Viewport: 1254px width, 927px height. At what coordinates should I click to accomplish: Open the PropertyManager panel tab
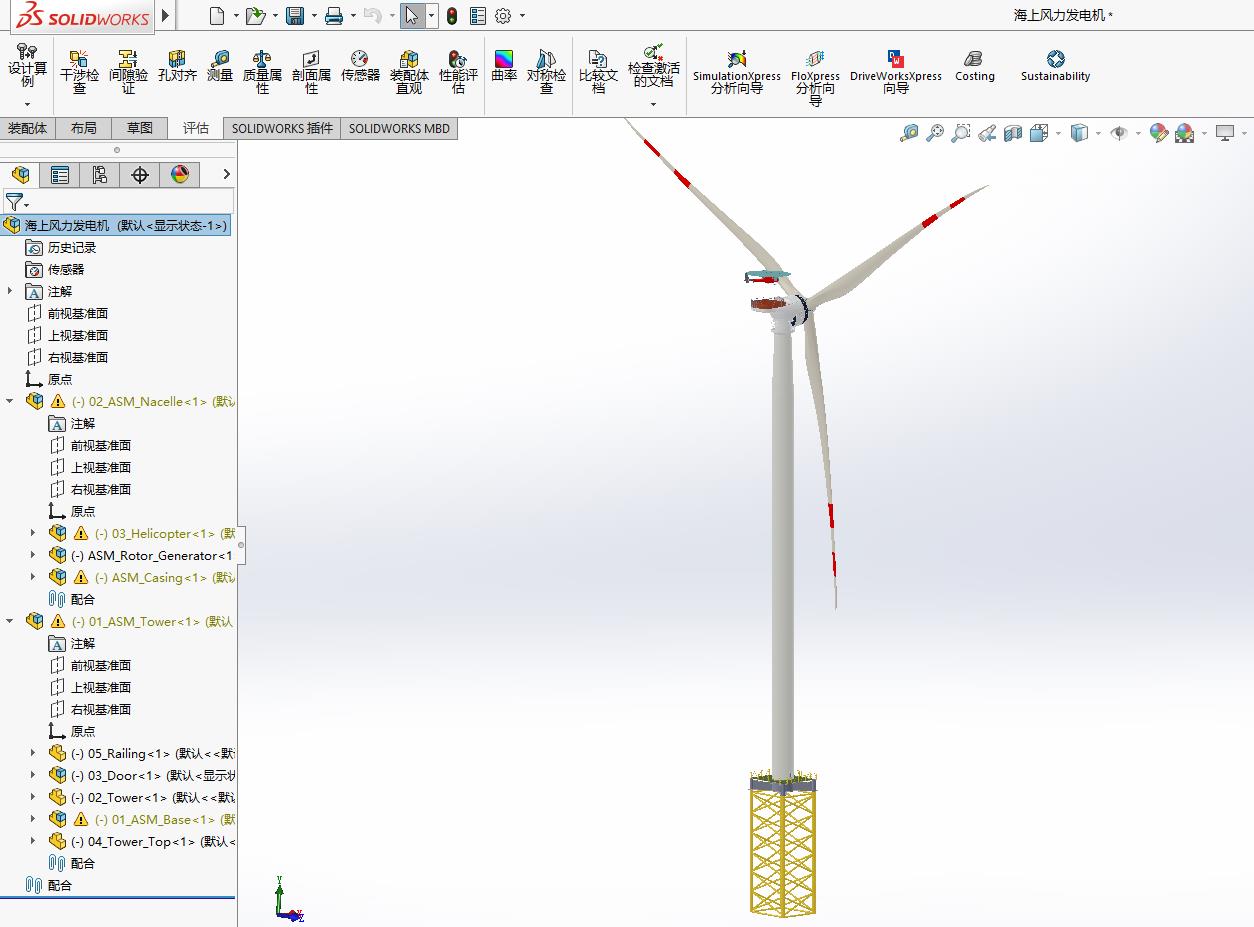(60, 175)
